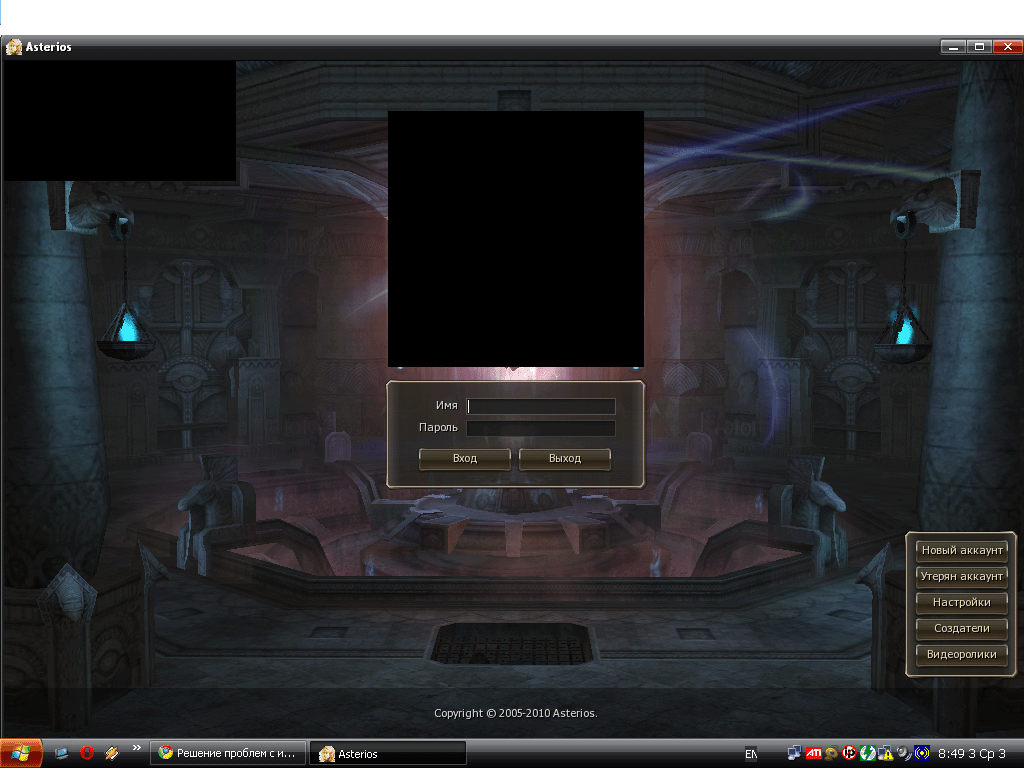The image size is (1024, 768).
Task: Open Настройки game settings
Action: click(x=961, y=602)
